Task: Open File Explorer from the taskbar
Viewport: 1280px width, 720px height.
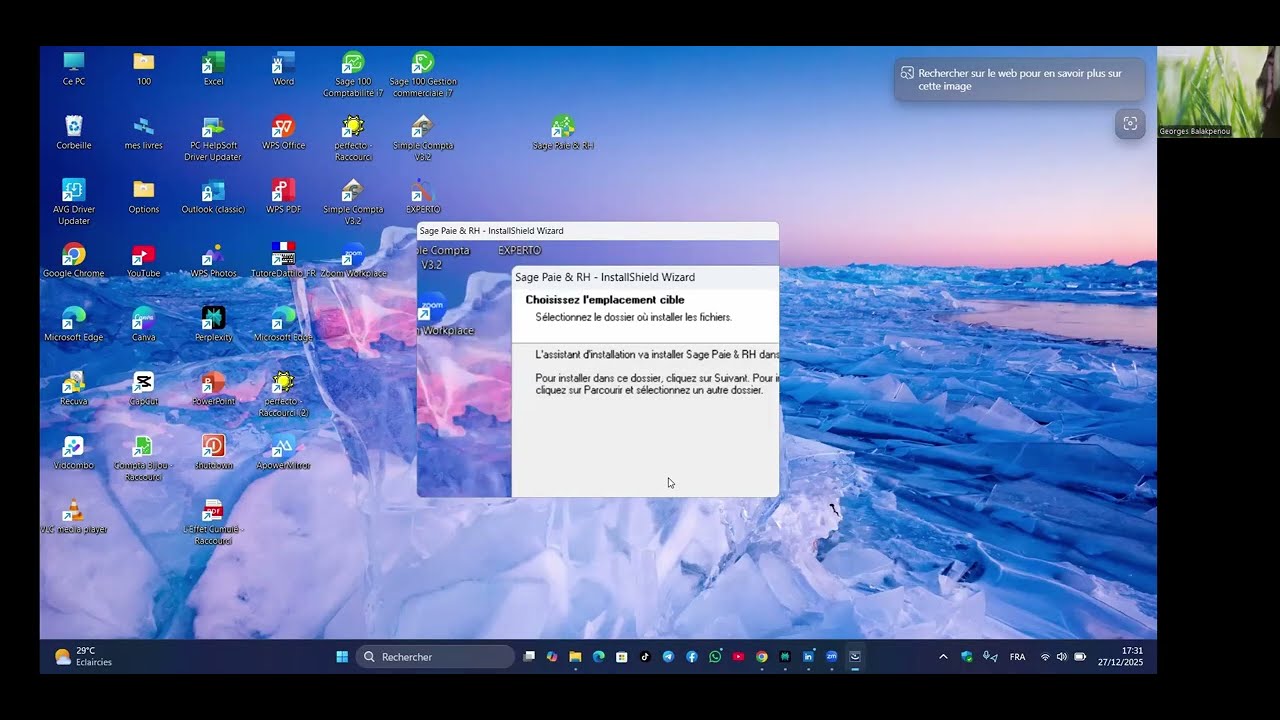Action: (575, 657)
